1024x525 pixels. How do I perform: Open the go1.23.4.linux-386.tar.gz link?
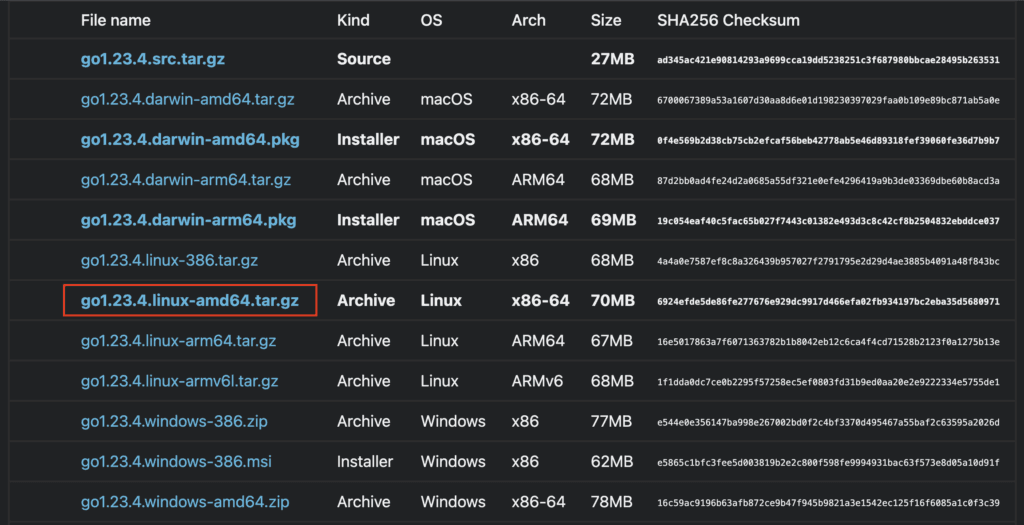[169, 260]
